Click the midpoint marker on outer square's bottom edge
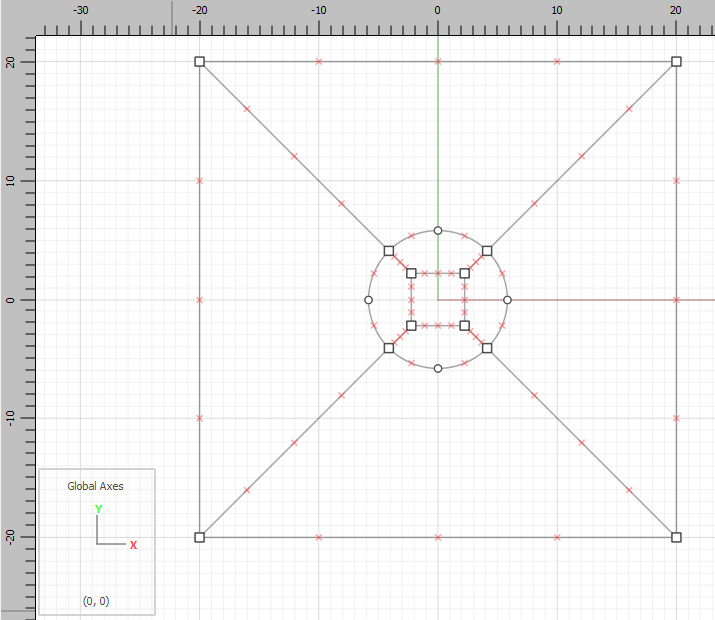Screen dimensions: 715x620 point(437,537)
